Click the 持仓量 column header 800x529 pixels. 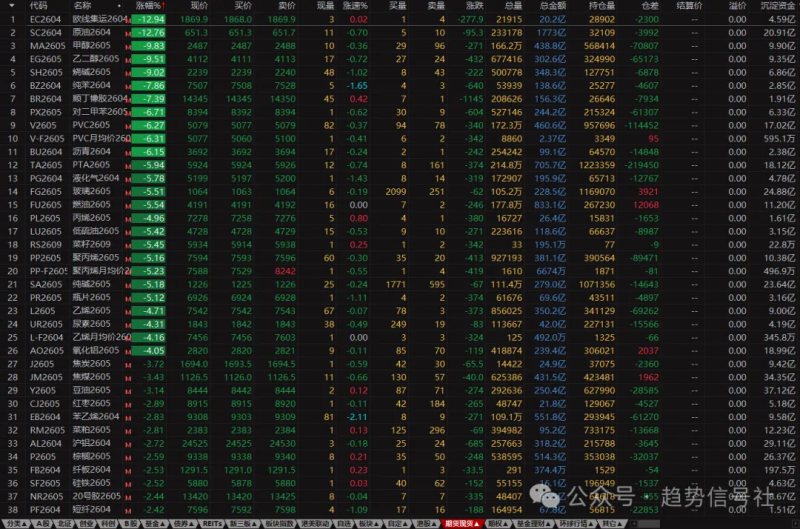(x=601, y=6)
